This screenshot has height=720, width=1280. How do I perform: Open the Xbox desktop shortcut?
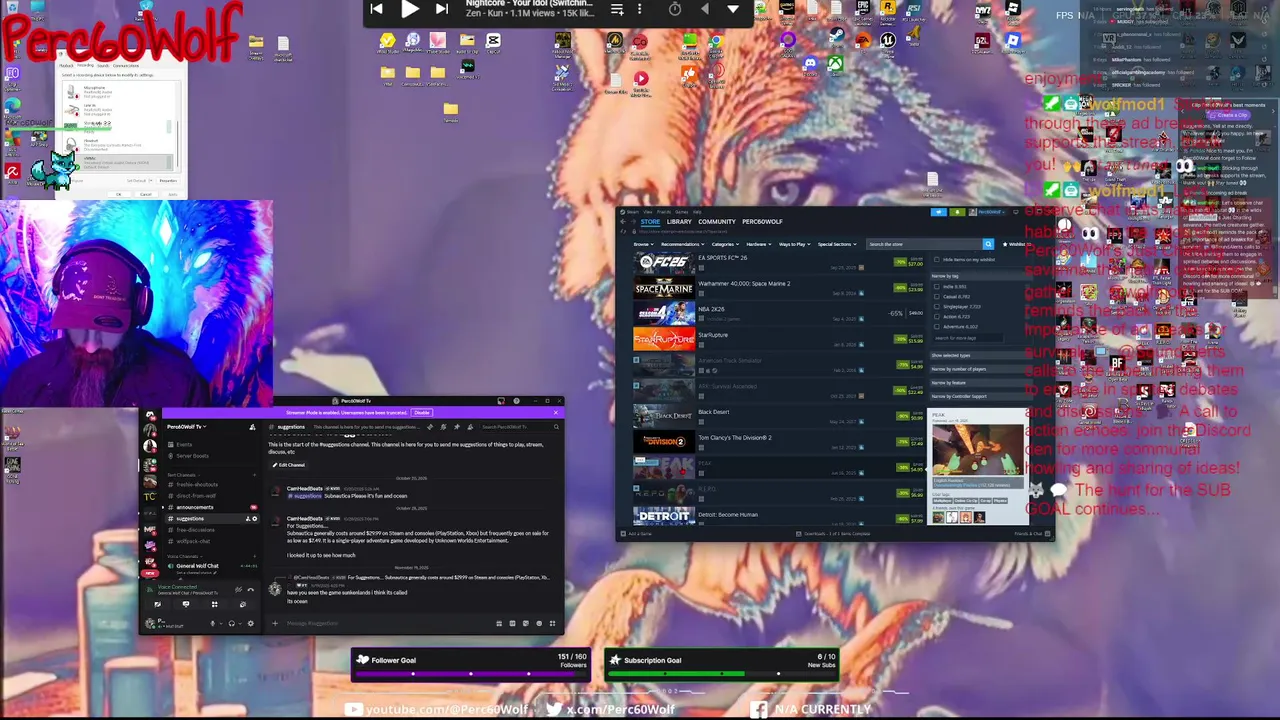point(835,63)
